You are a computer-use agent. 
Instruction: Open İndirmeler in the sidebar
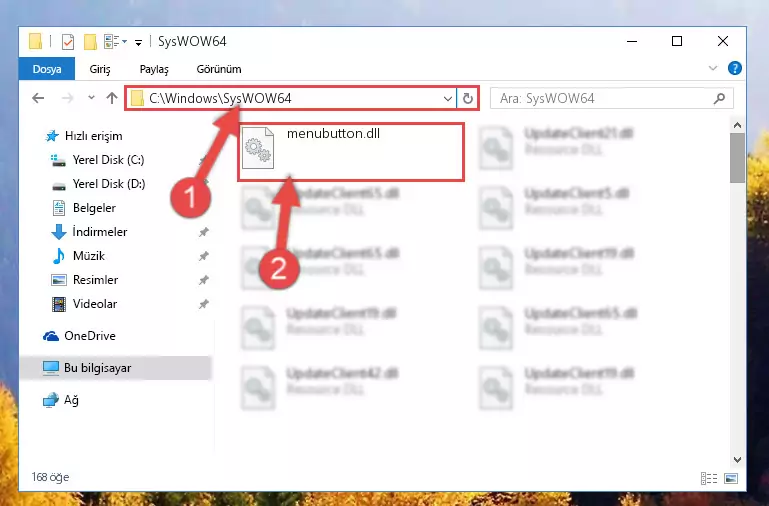89,232
